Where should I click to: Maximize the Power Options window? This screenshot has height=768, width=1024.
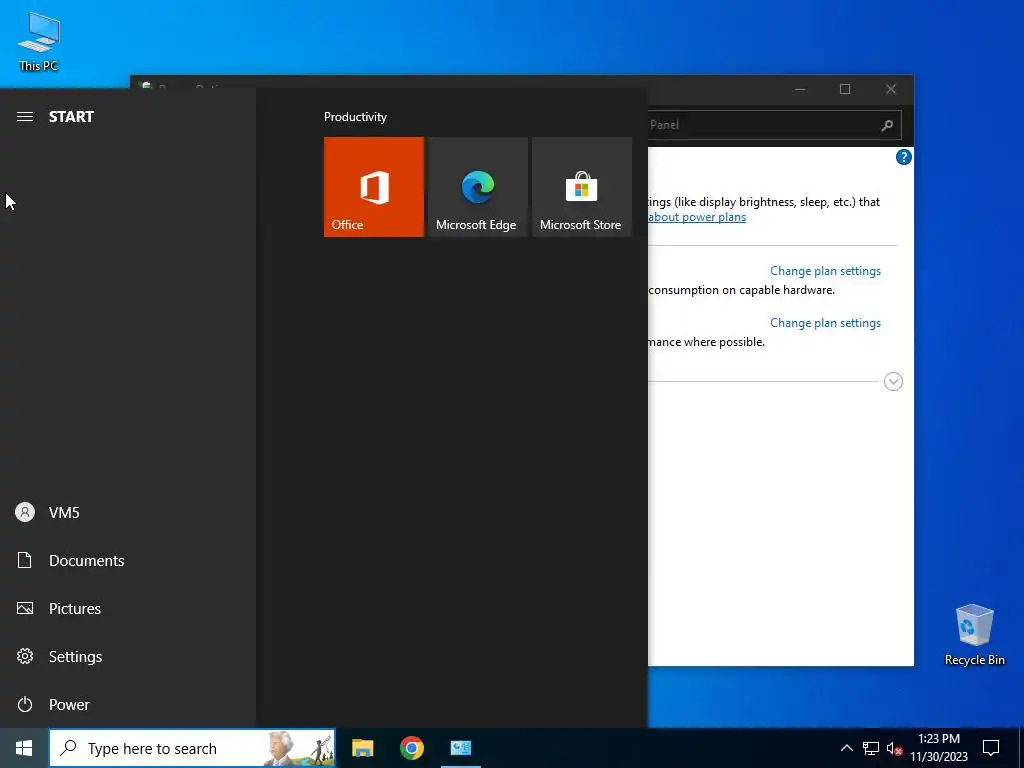point(845,89)
